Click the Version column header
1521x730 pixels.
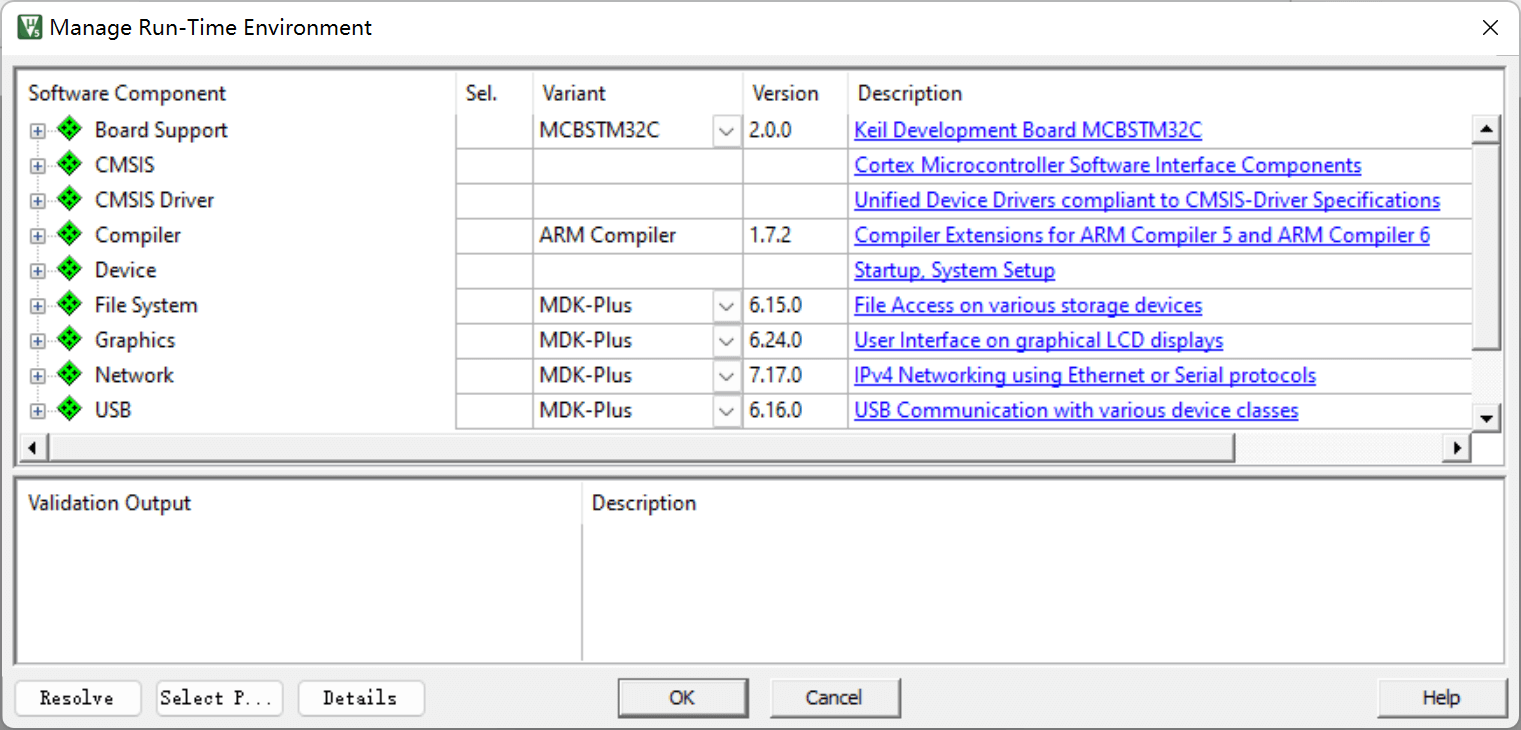[785, 93]
